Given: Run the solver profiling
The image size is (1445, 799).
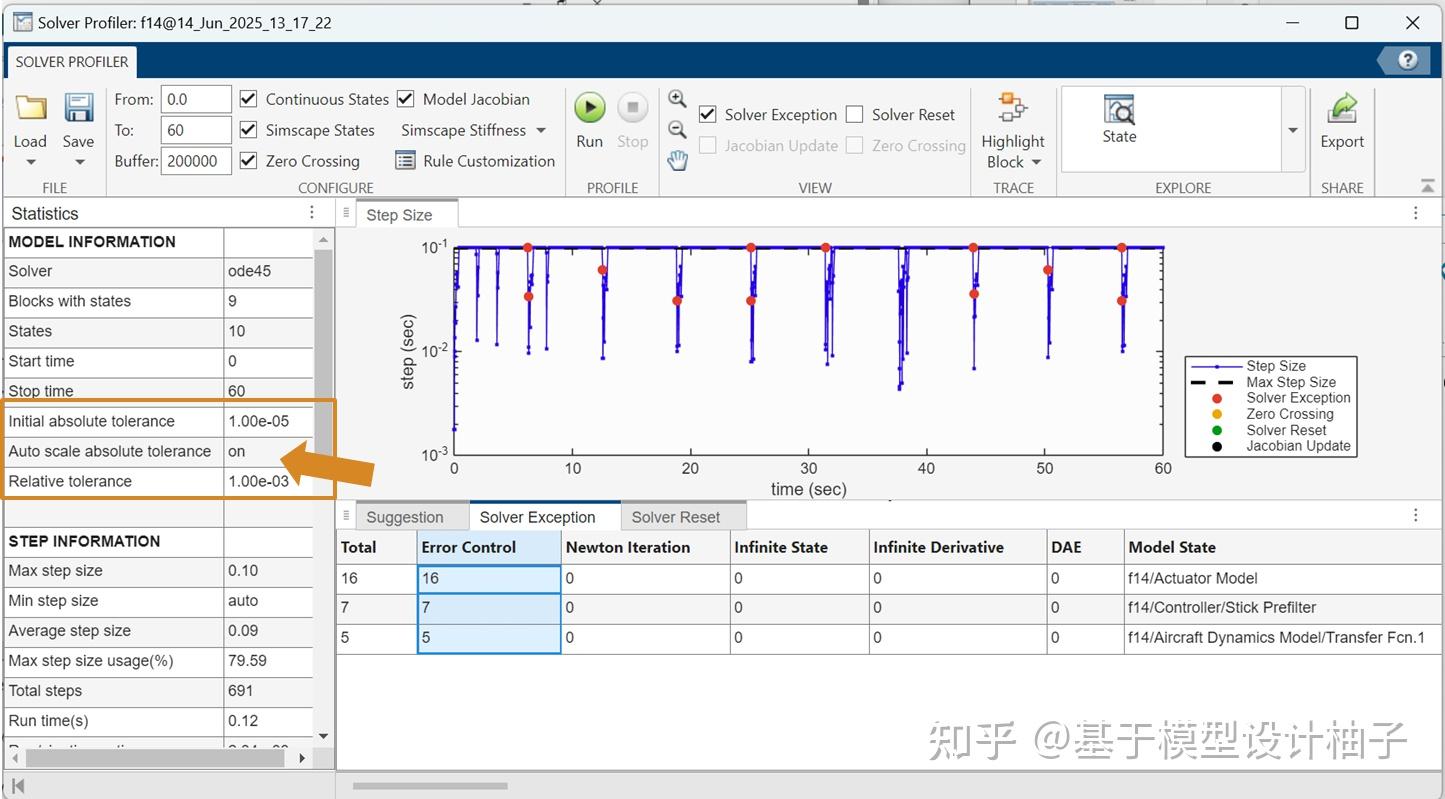Looking at the screenshot, I should [589, 108].
